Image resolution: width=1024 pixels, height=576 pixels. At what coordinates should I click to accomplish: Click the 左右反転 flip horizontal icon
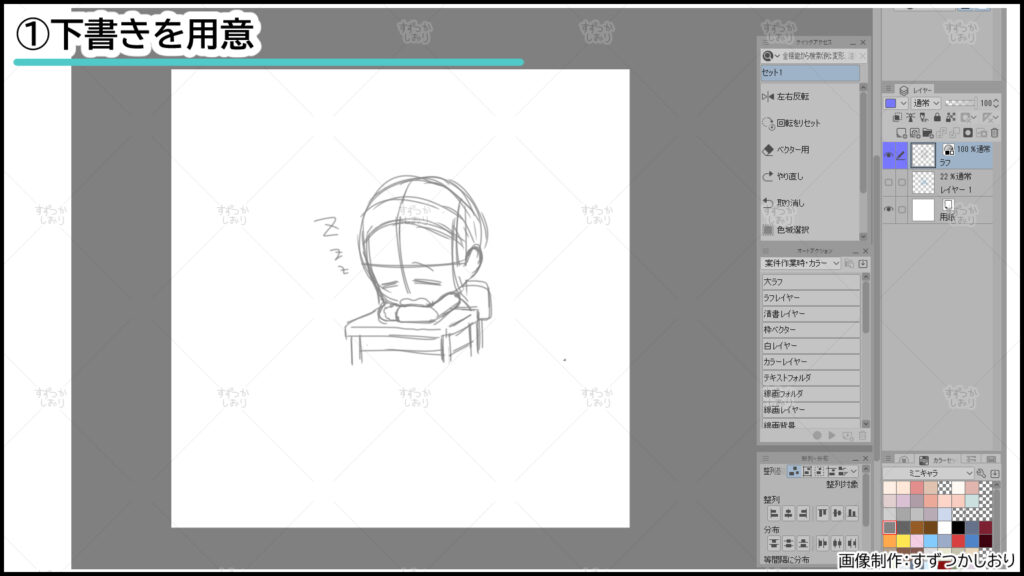(x=768, y=97)
